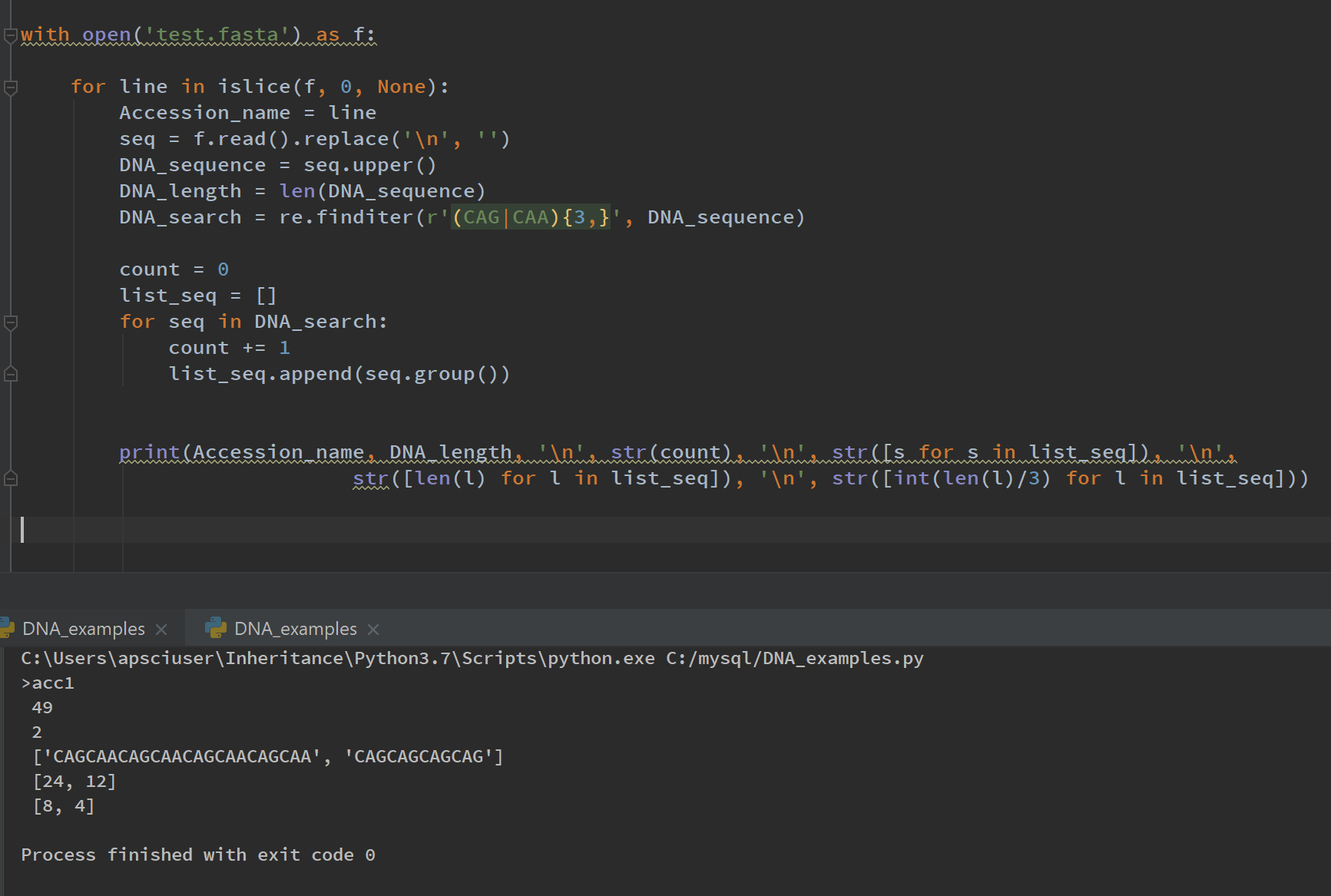
Task: Click Python icon on second DNA_examples tab
Action: coord(216,628)
